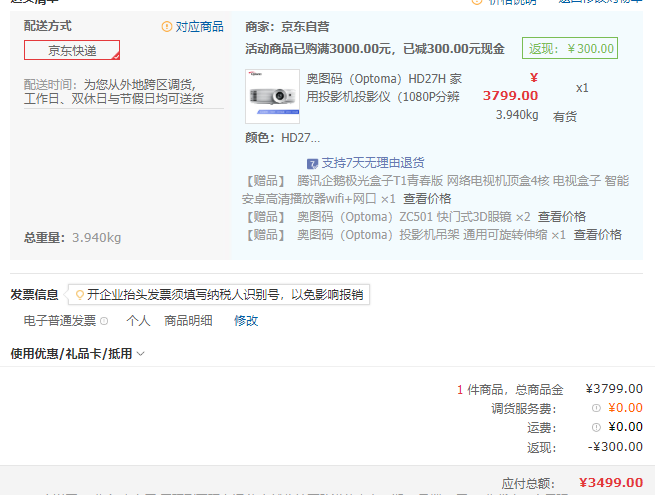This screenshot has width=655, height=495.
Task: Click the 颜色: HD27... text
Action: (282, 138)
